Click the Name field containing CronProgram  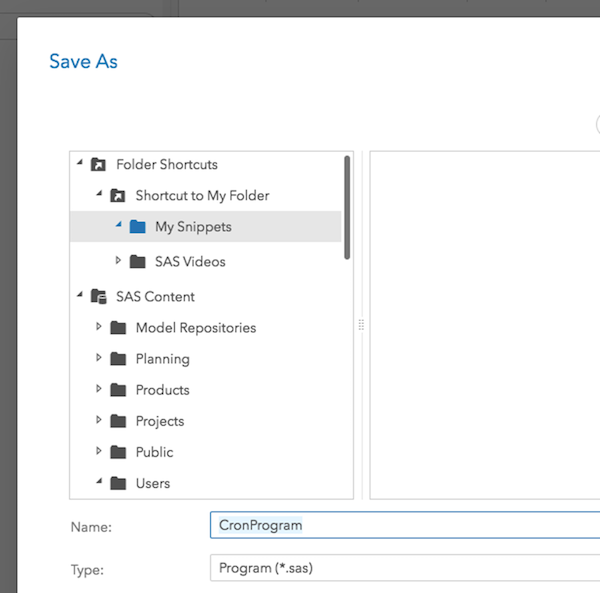click(x=400, y=525)
